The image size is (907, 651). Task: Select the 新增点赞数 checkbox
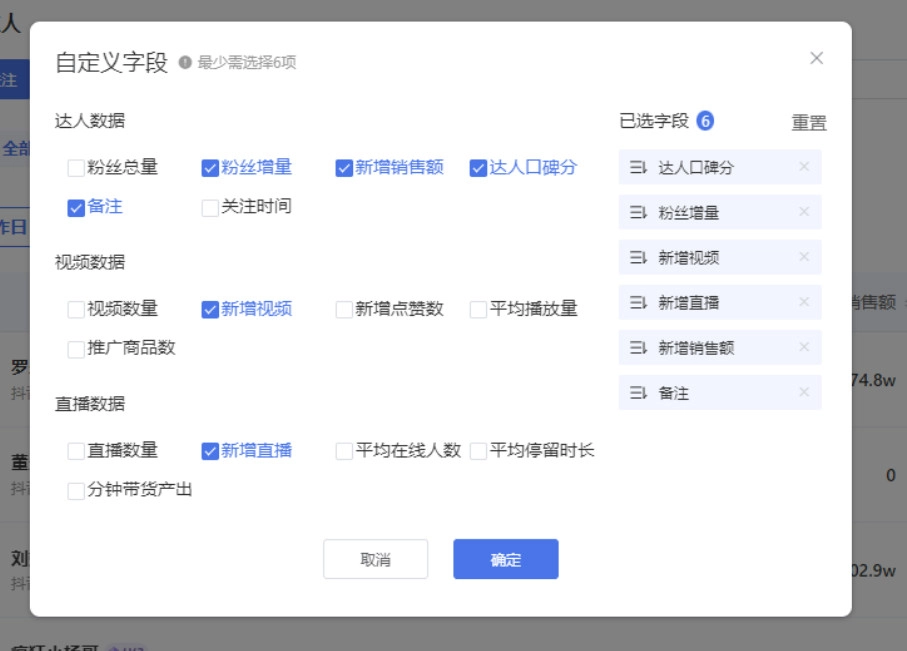[344, 310]
